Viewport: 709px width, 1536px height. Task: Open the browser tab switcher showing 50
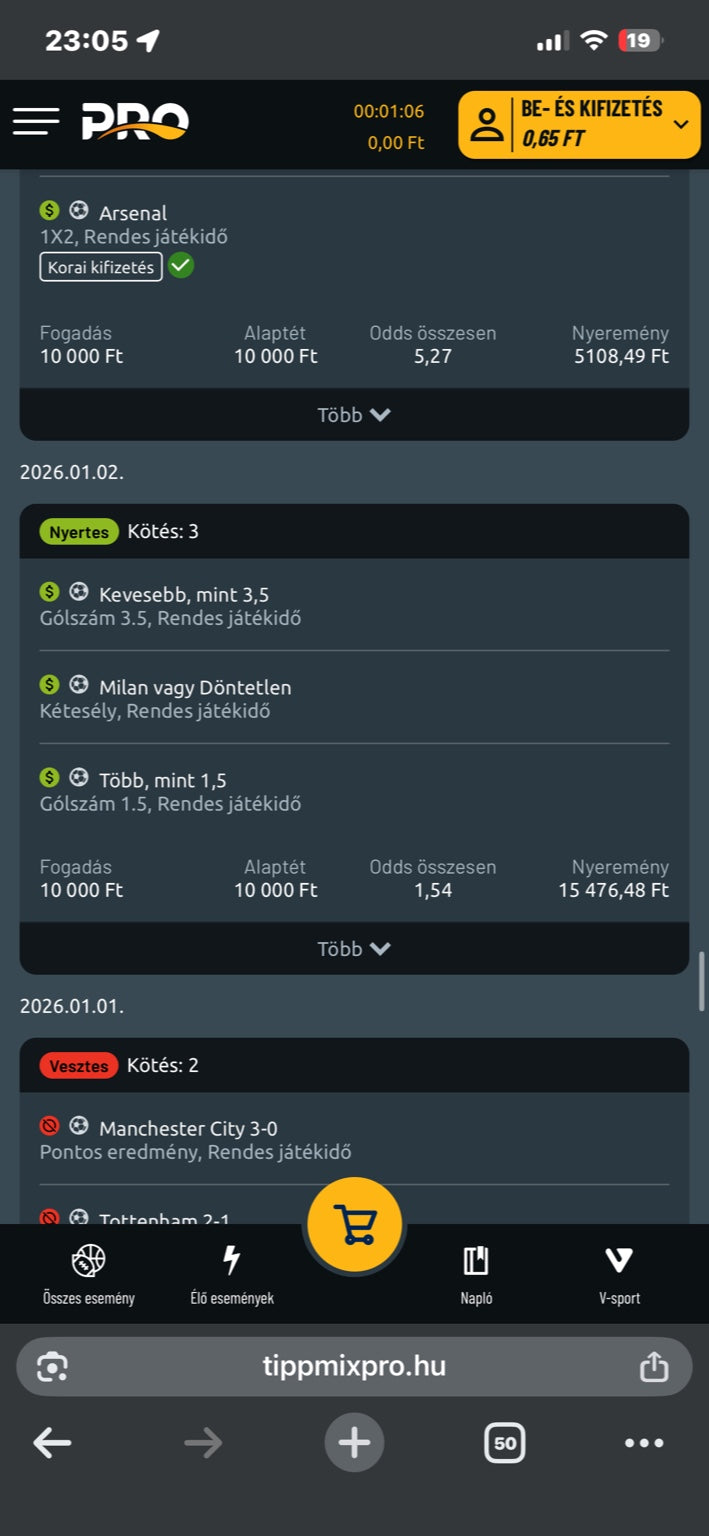pyautogui.click(x=504, y=1442)
